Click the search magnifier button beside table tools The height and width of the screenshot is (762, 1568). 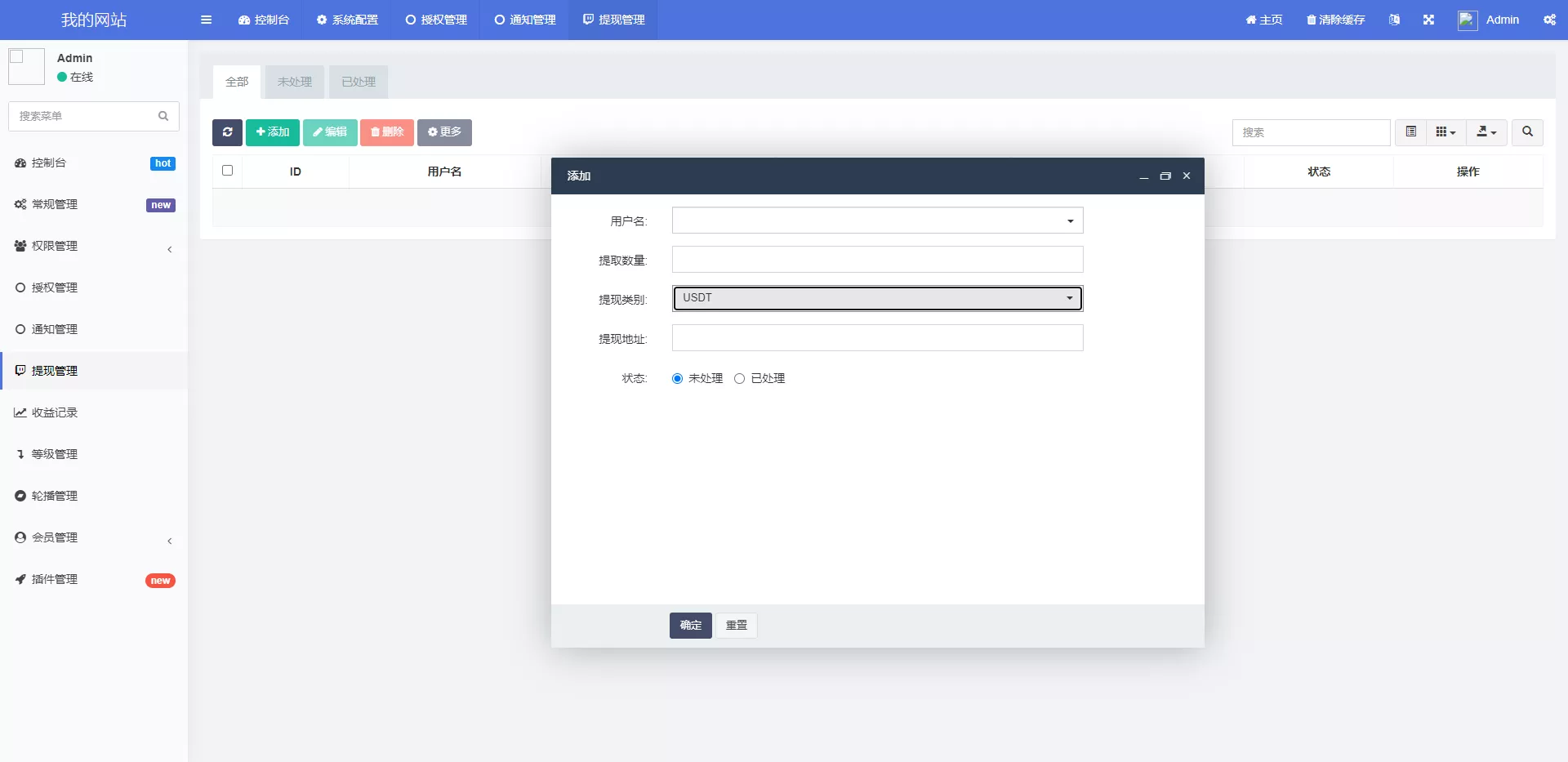coord(1527,132)
